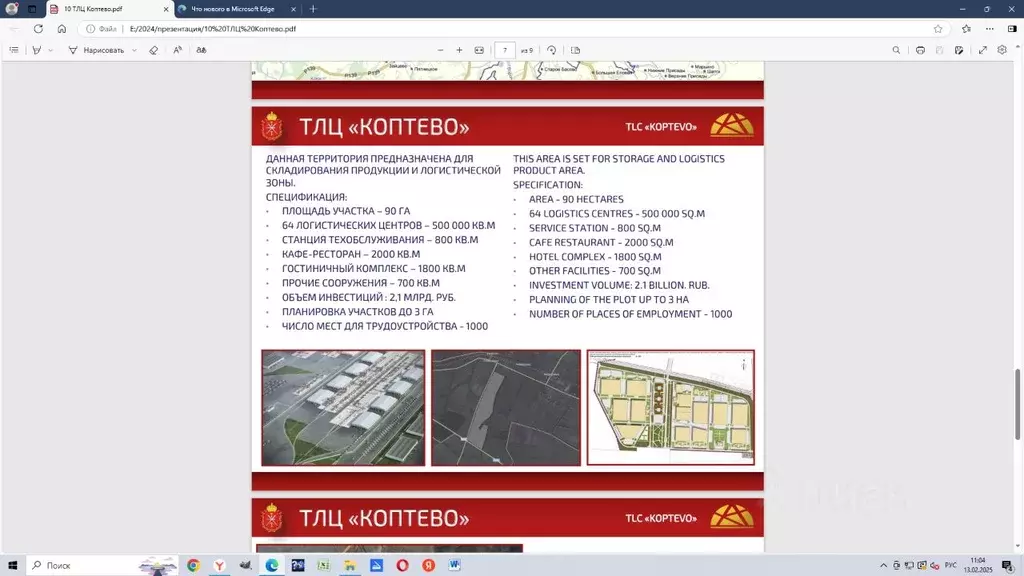This screenshot has width=1024, height=576.
Task: Open tab actions menu icon
Action: [x=32, y=9]
